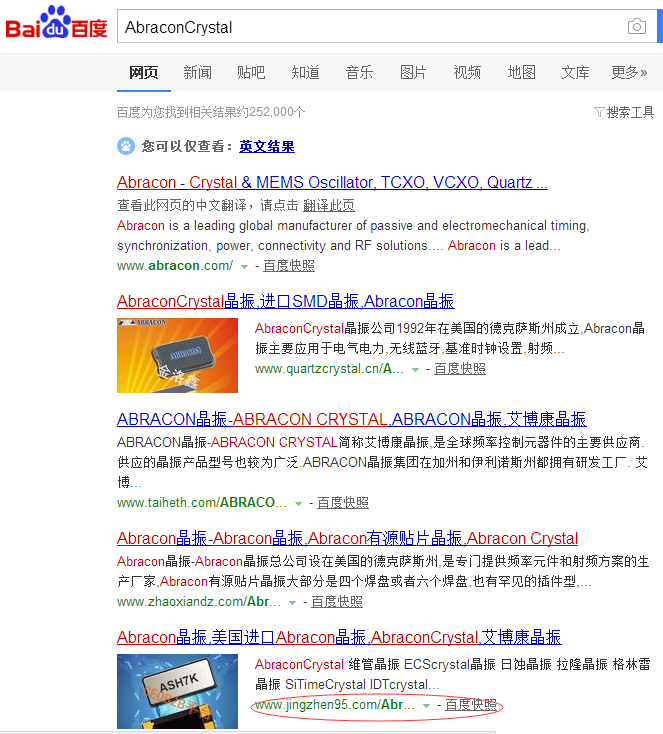Screen dimensions: 663x734
Task: Open 百度快照 for quartzcrystal.cn result
Action: pyautogui.click(x=460, y=369)
